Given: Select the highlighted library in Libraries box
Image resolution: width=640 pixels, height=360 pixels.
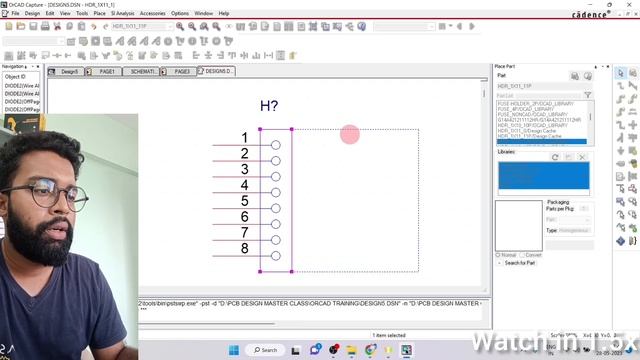Looking at the screenshot, I should click(544, 176).
